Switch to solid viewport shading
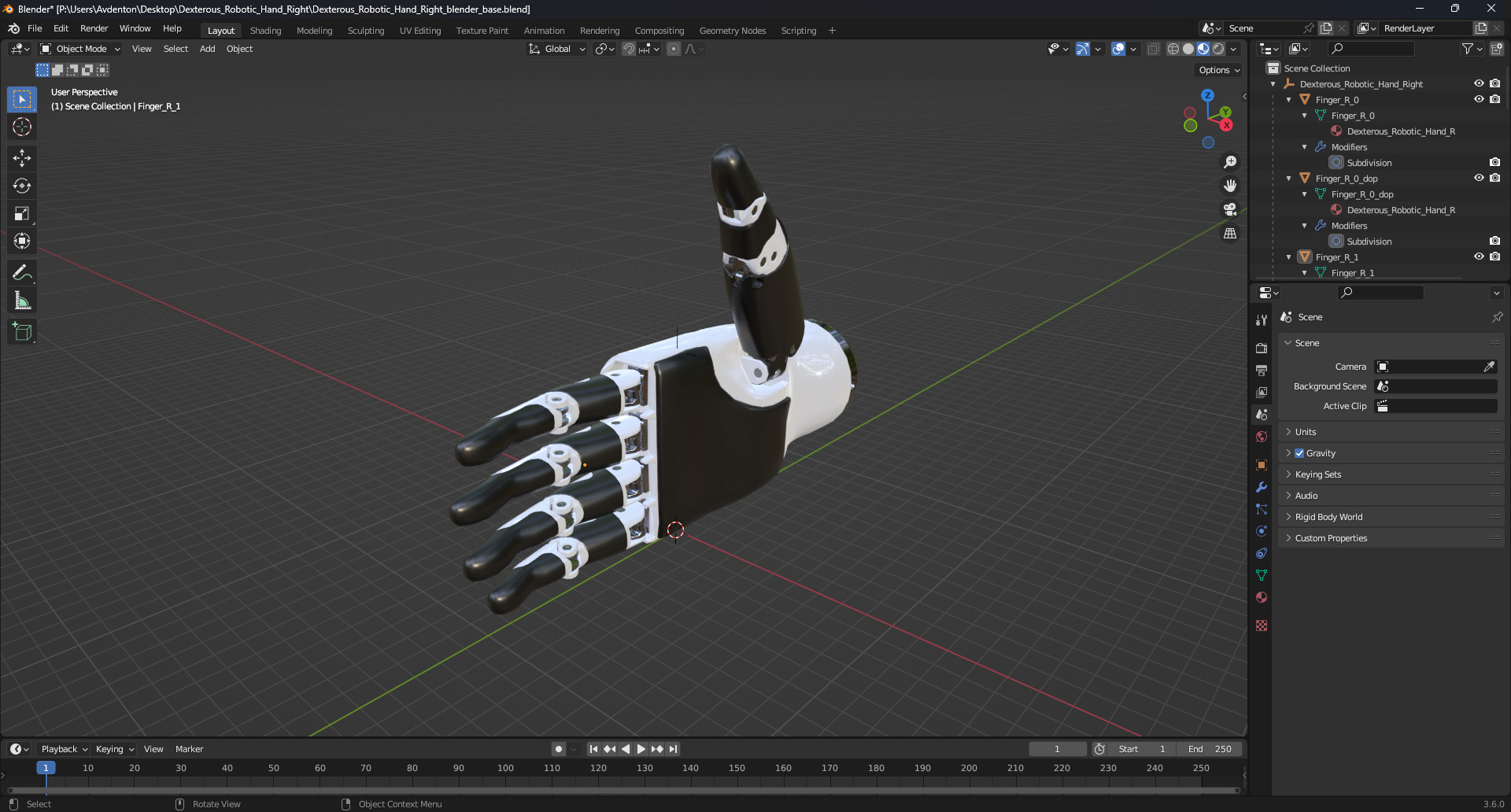The width and height of the screenshot is (1511, 812). coord(1188,49)
